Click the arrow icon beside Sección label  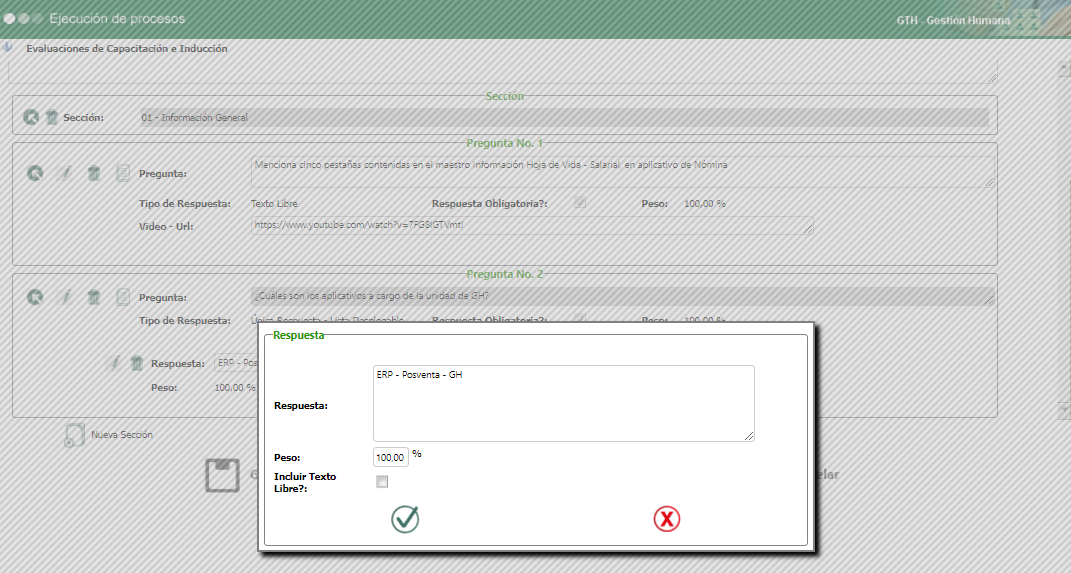click(x=31, y=117)
